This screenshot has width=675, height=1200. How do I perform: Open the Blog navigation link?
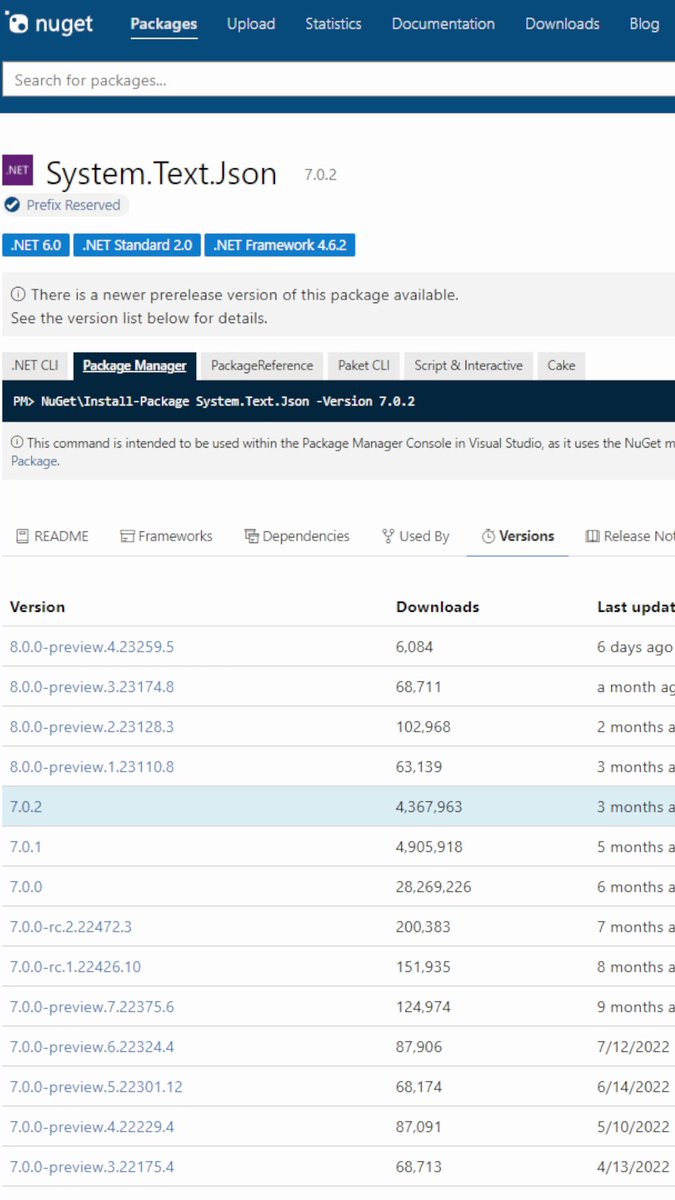pos(645,24)
